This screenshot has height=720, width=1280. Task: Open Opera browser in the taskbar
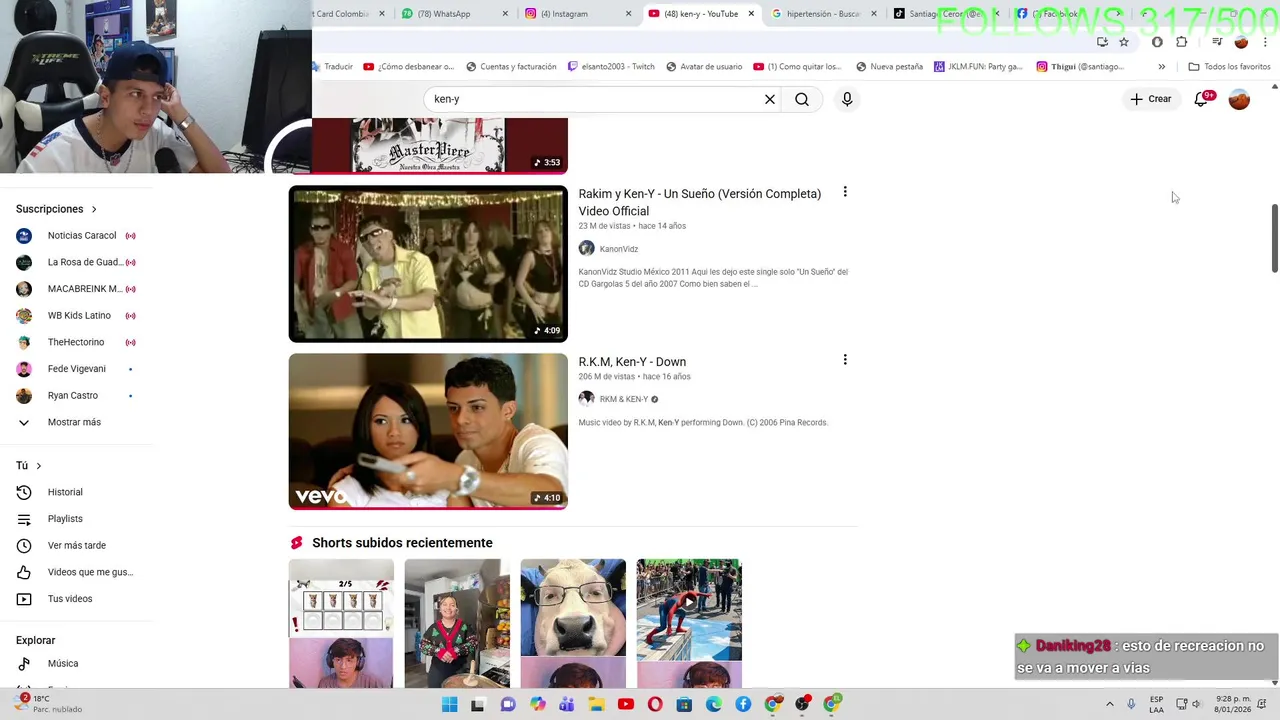pyautogui.click(x=655, y=705)
